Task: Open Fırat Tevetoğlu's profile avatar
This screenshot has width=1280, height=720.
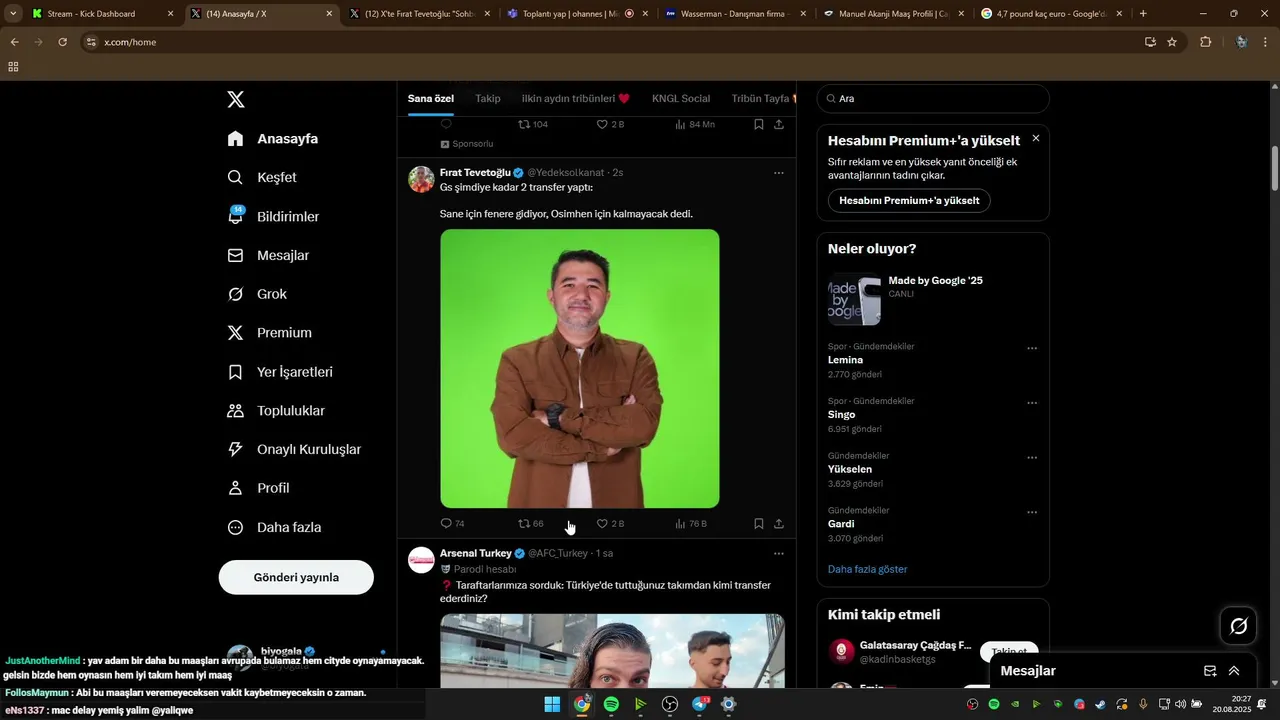Action: (x=421, y=179)
